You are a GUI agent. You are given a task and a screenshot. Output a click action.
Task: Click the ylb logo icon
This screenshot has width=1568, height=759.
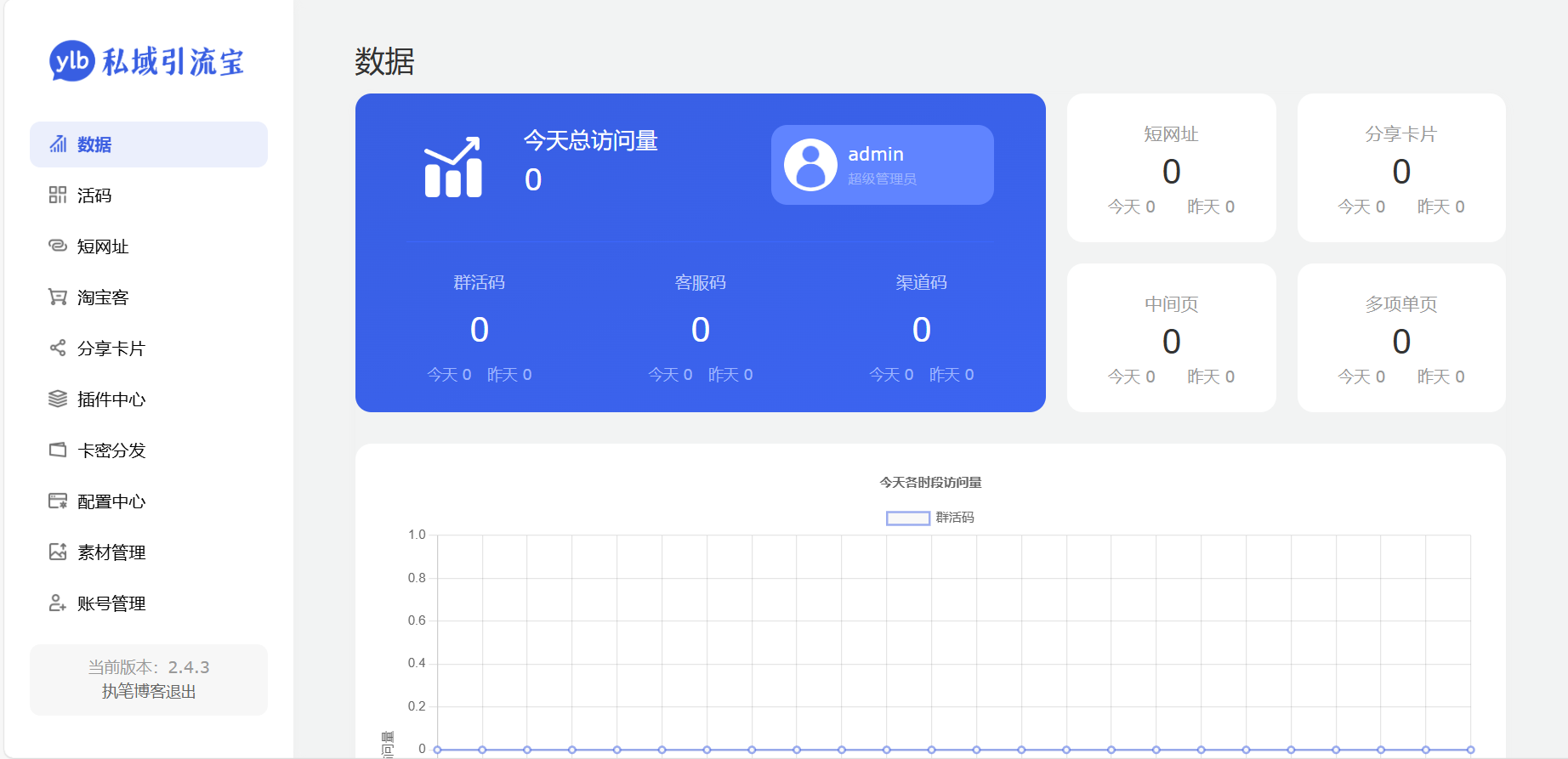tap(72, 61)
